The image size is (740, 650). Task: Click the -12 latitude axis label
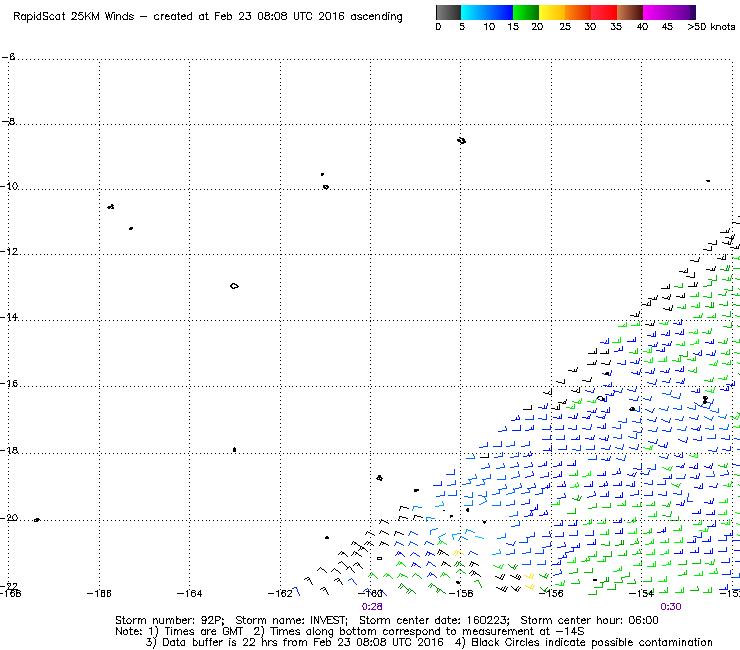[9, 251]
